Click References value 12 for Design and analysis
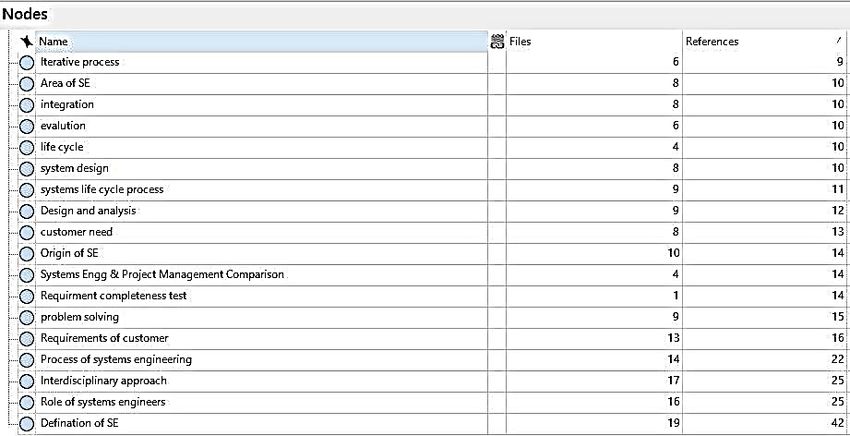Image resolution: width=850 pixels, height=436 pixels. (x=838, y=210)
